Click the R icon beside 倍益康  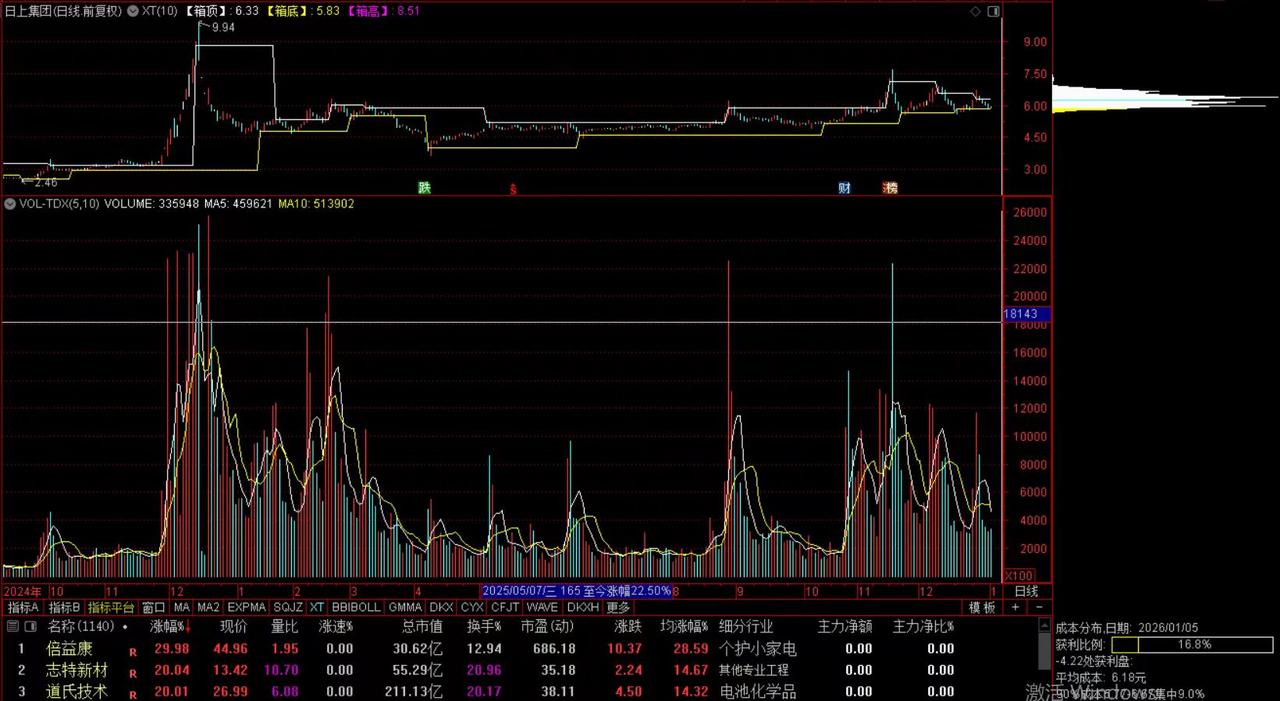132,651
